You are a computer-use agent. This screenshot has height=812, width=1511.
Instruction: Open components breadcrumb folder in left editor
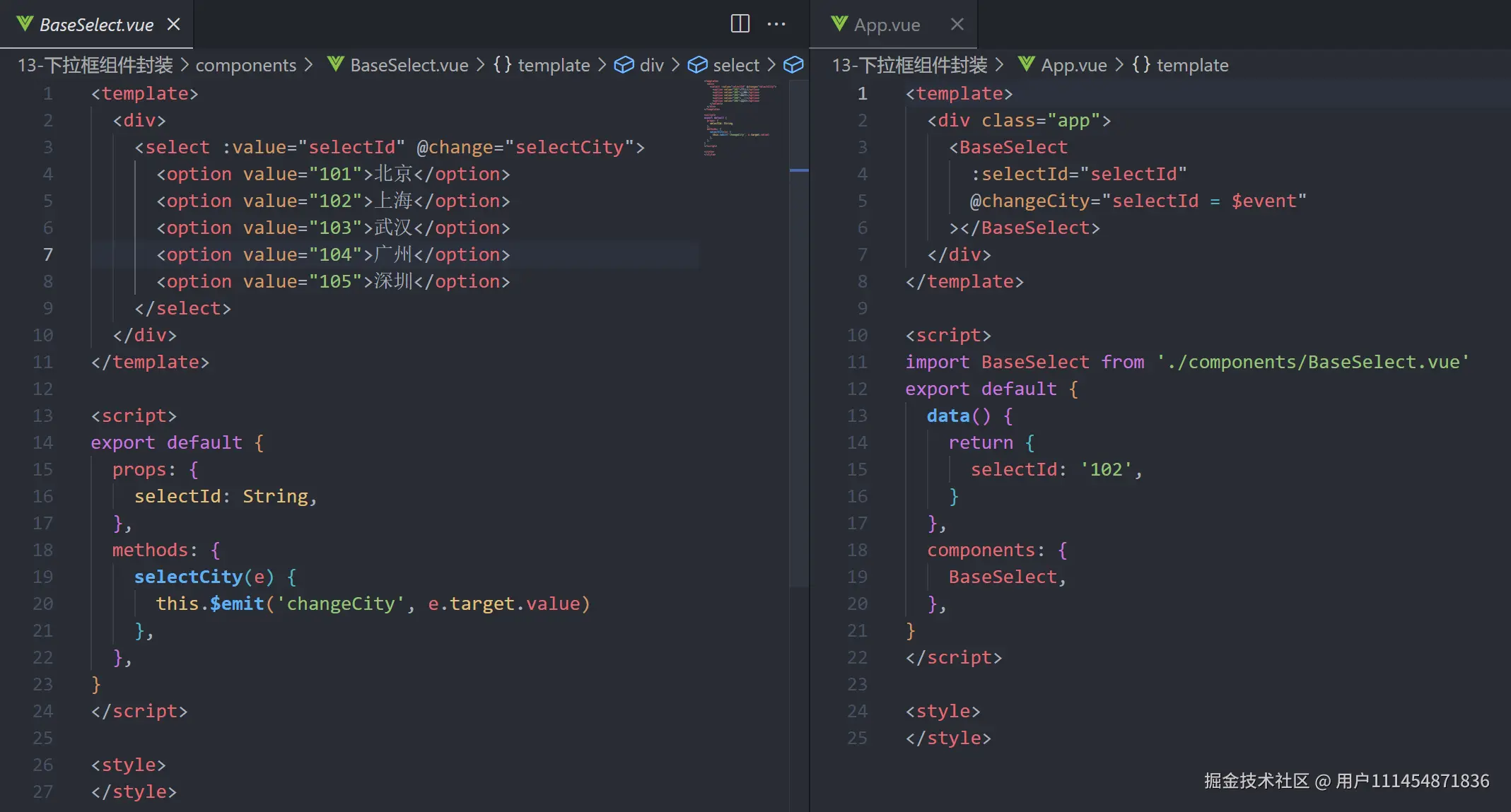(x=245, y=65)
